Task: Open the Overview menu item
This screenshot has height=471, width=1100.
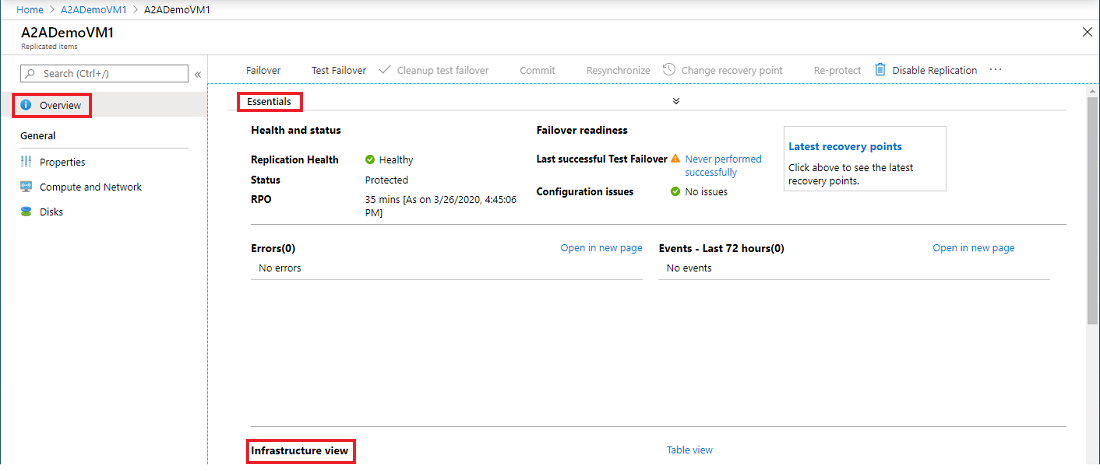Action: coord(105,105)
